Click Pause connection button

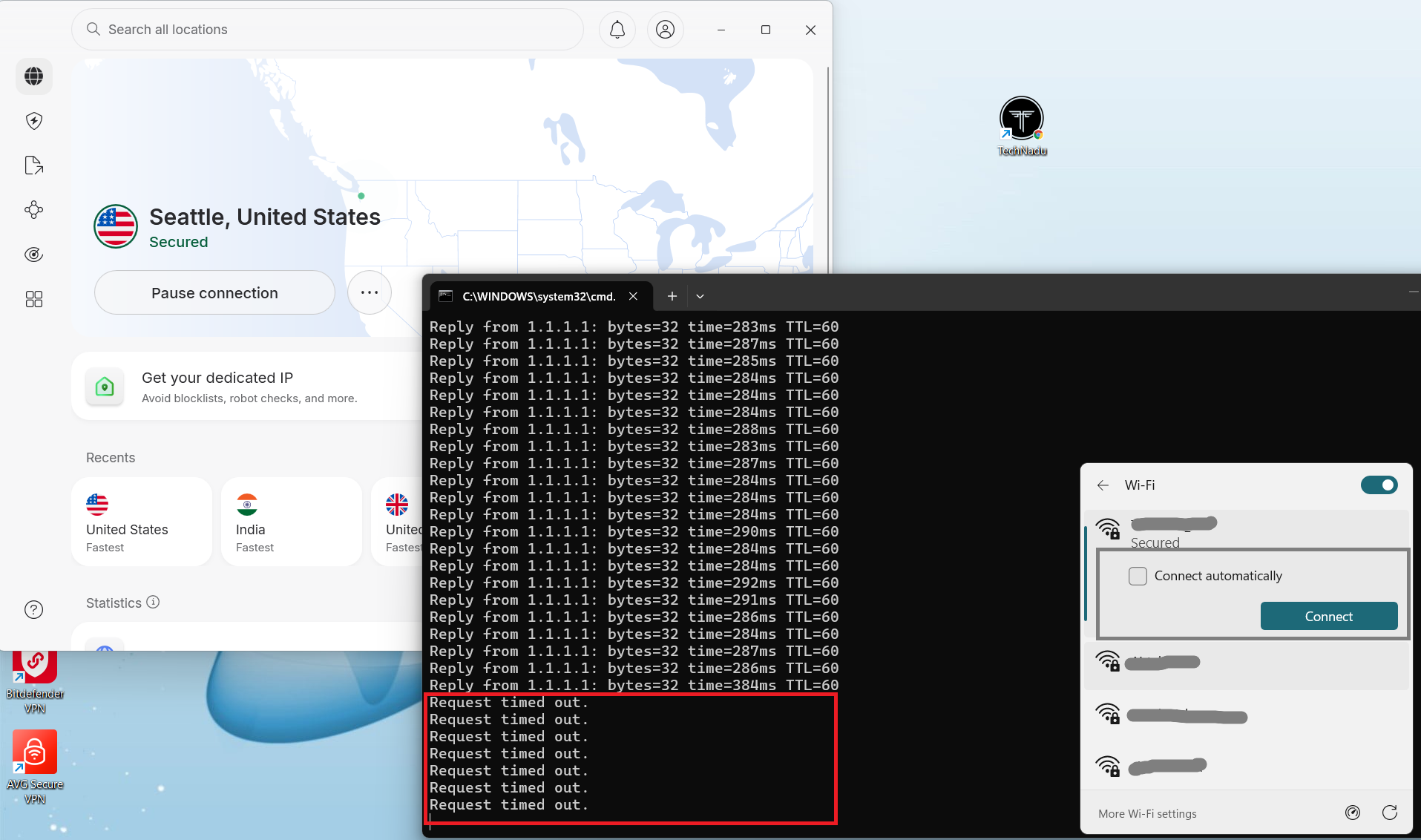(215, 293)
